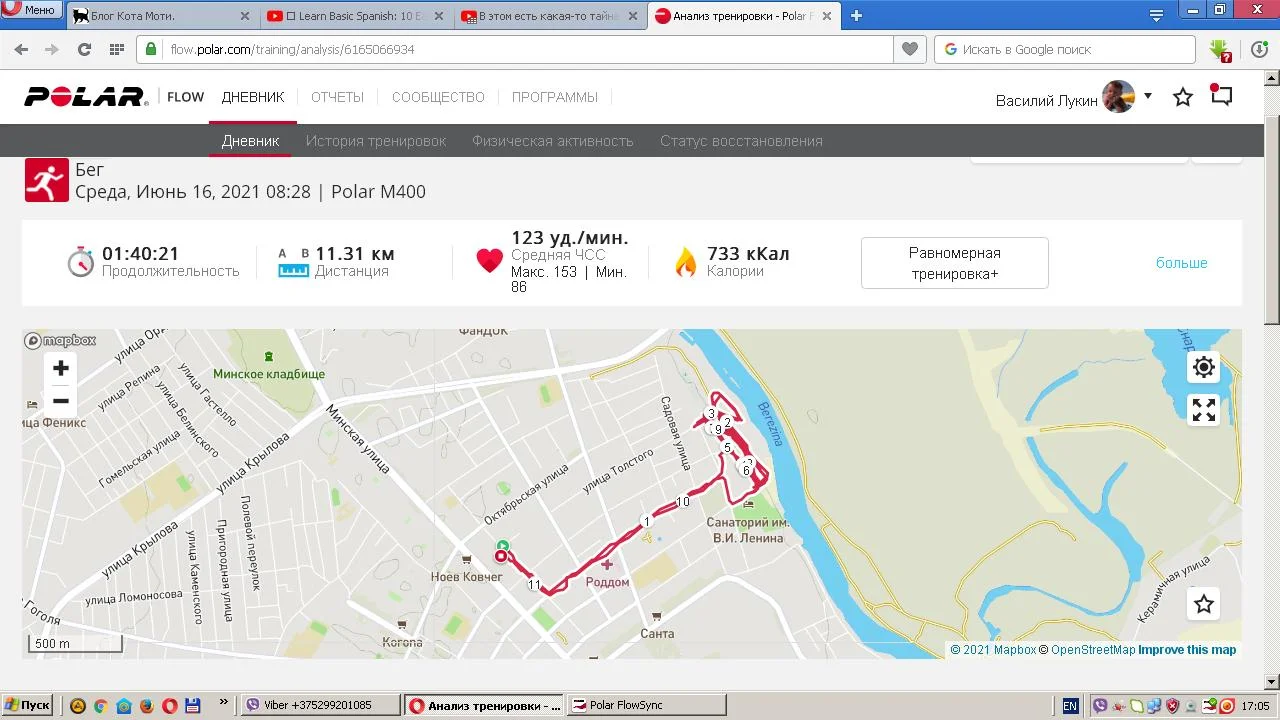Click the star icon on the map
Viewport: 1280px width, 720px height.
pyautogui.click(x=1204, y=604)
